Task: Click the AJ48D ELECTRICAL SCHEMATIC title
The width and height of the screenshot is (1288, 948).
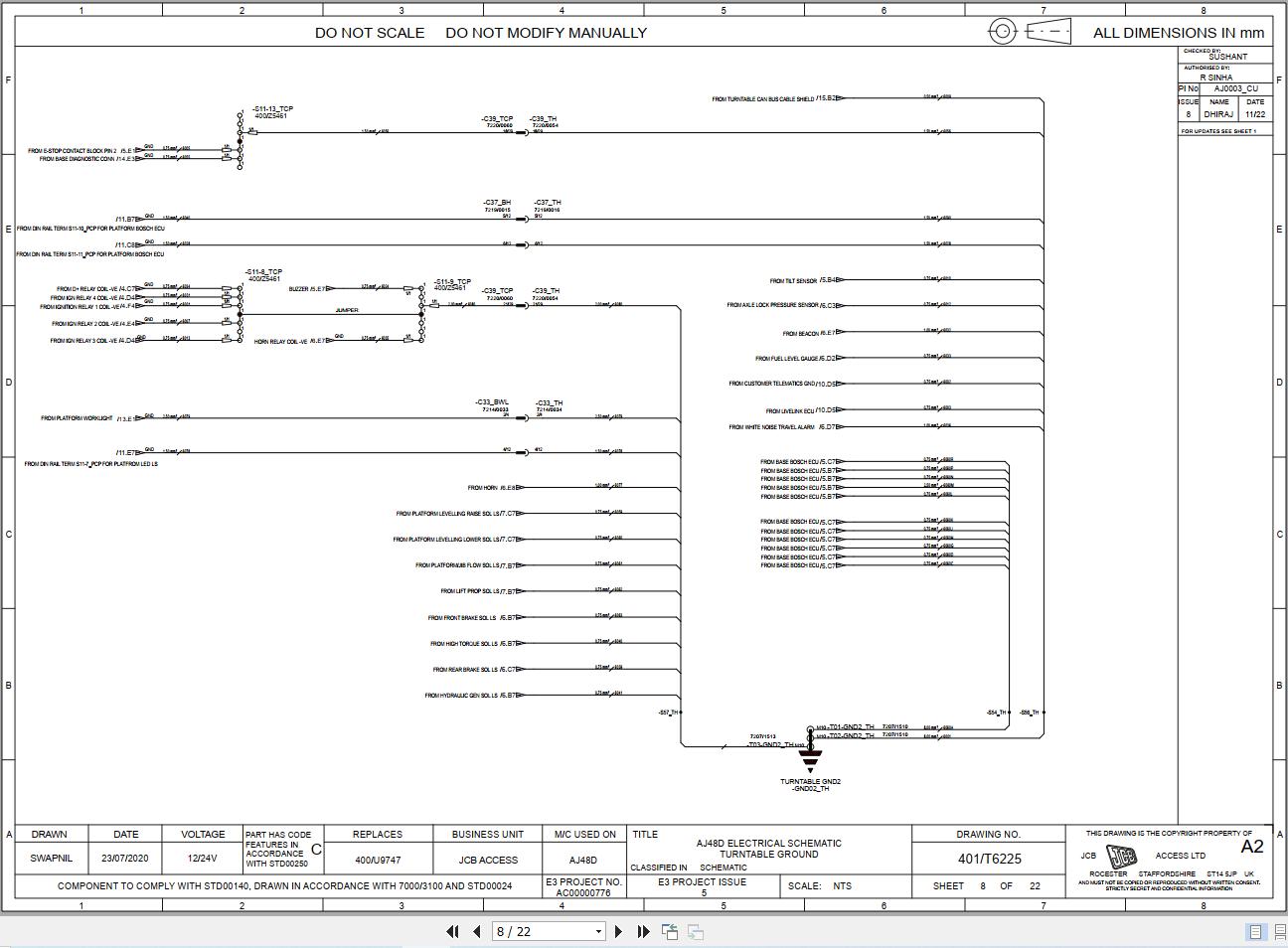Action: 768,843
